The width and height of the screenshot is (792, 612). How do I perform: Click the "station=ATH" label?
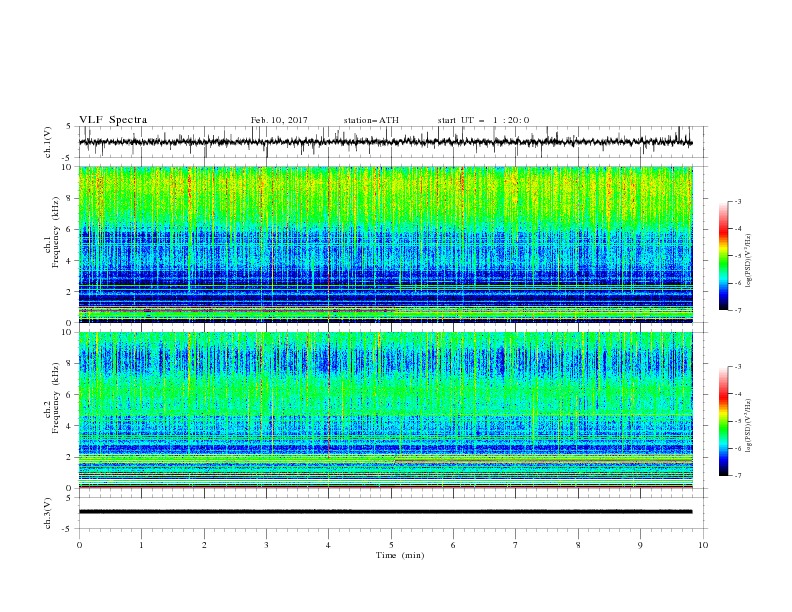tap(371, 120)
